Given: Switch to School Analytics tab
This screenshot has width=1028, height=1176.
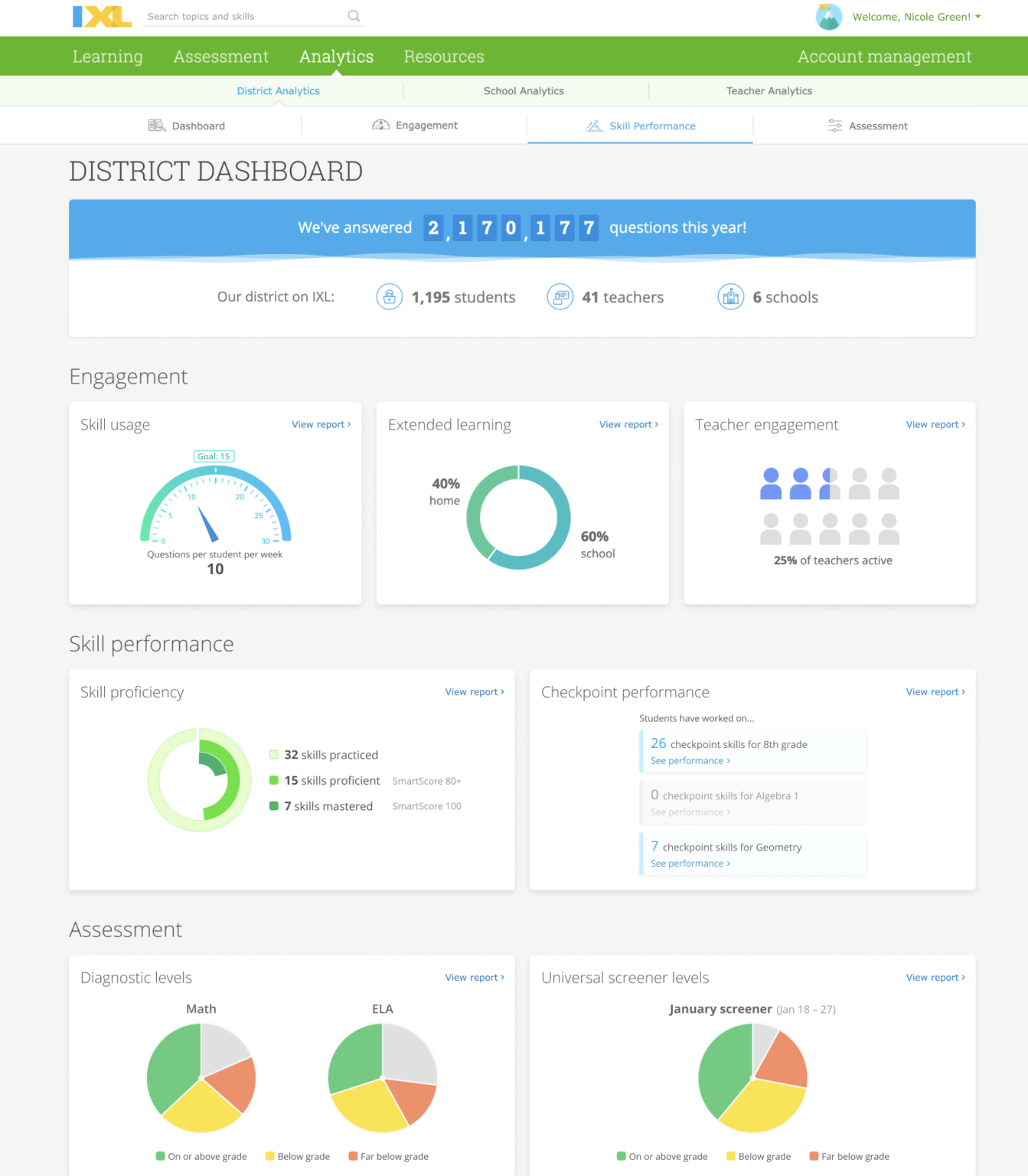Looking at the screenshot, I should (x=524, y=90).
